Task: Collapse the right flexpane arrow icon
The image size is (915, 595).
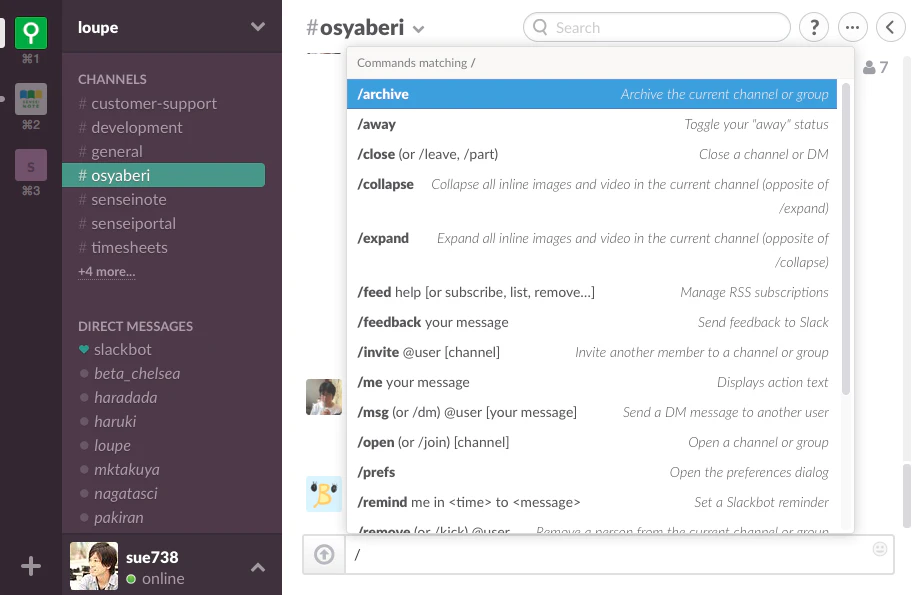Action: pyautogui.click(x=890, y=27)
